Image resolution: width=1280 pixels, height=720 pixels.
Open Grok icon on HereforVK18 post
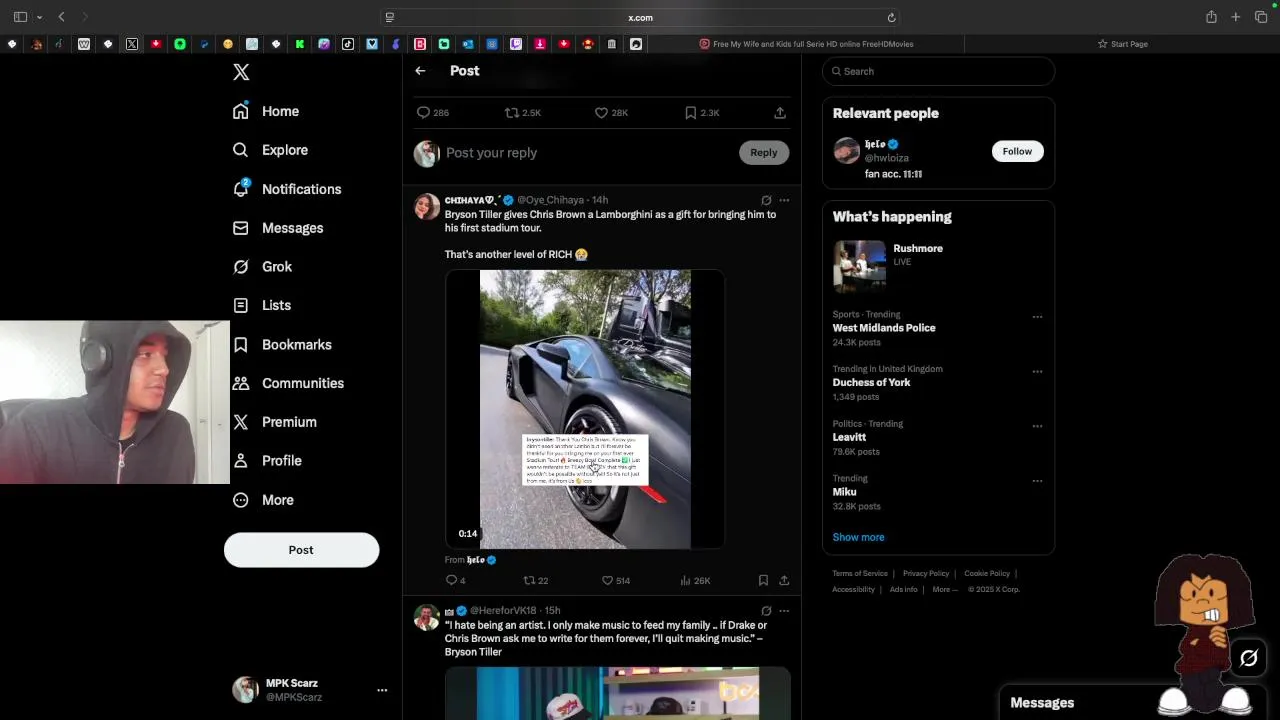[x=766, y=610]
